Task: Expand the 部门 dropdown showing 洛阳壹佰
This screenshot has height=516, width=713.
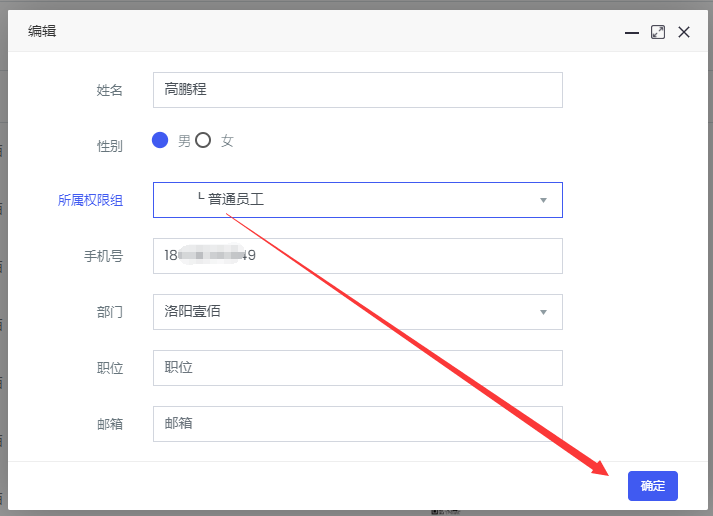Action: click(358, 312)
